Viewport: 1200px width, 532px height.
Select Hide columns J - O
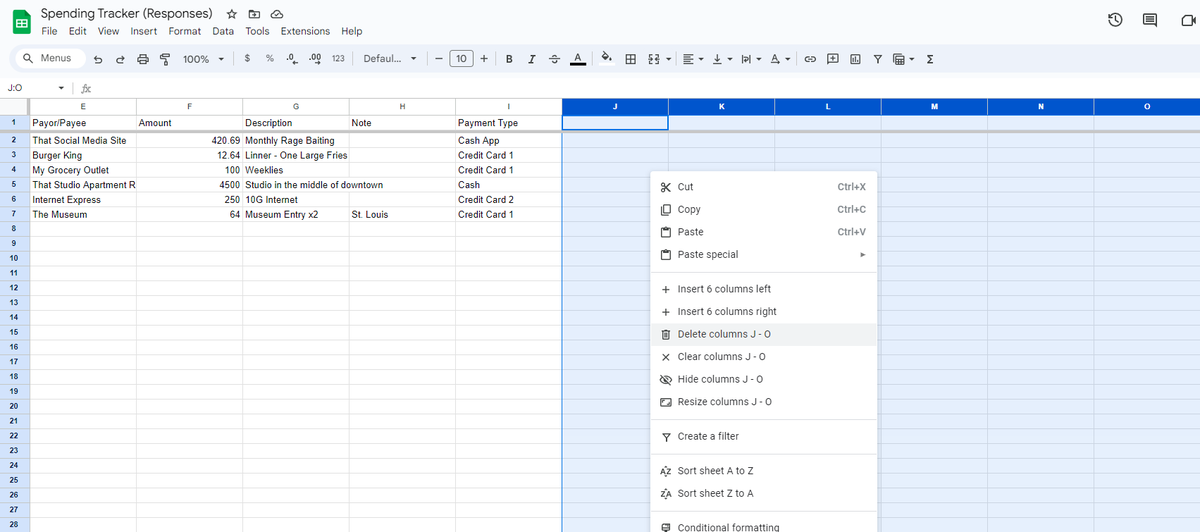pyautogui.click(x=763, y=379)
